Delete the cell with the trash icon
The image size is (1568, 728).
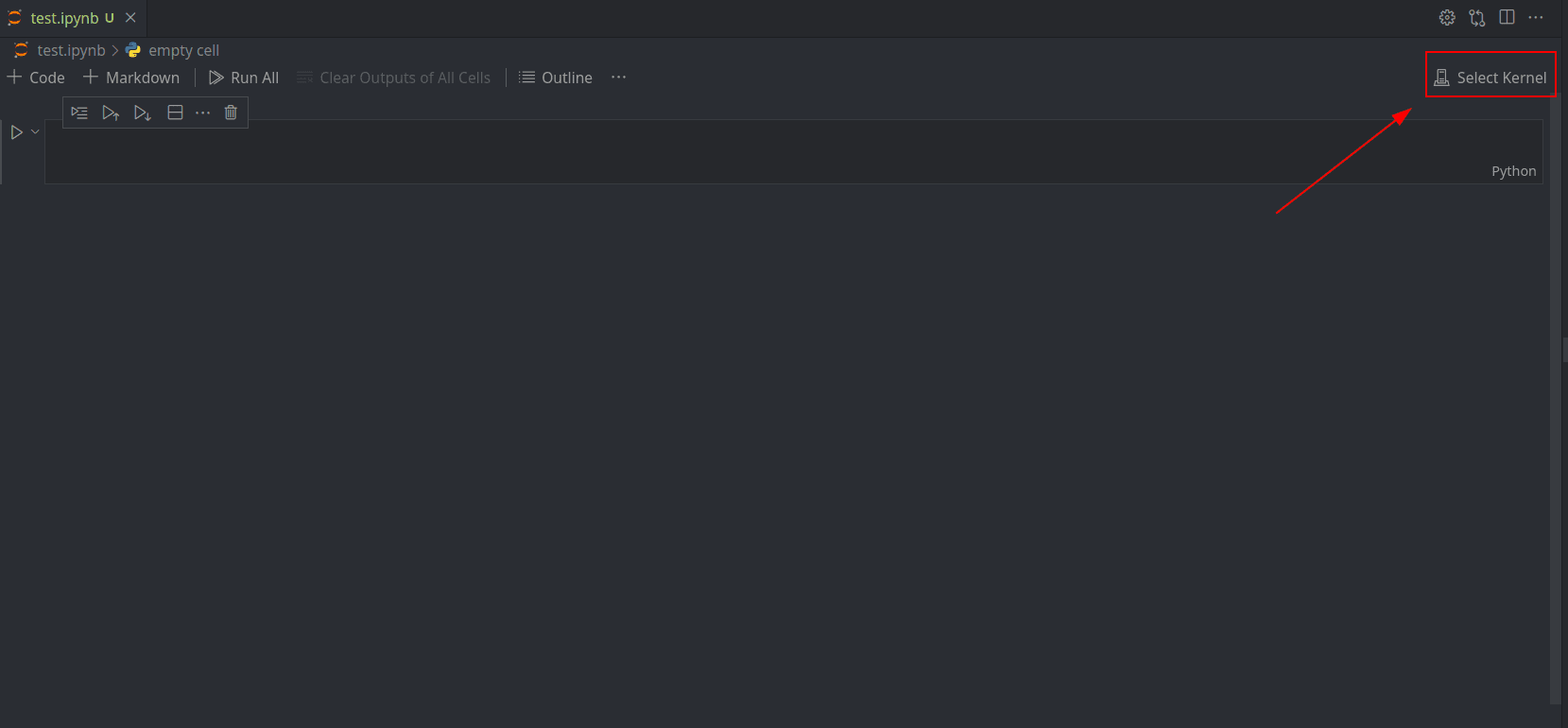click(x=231, y=113)
